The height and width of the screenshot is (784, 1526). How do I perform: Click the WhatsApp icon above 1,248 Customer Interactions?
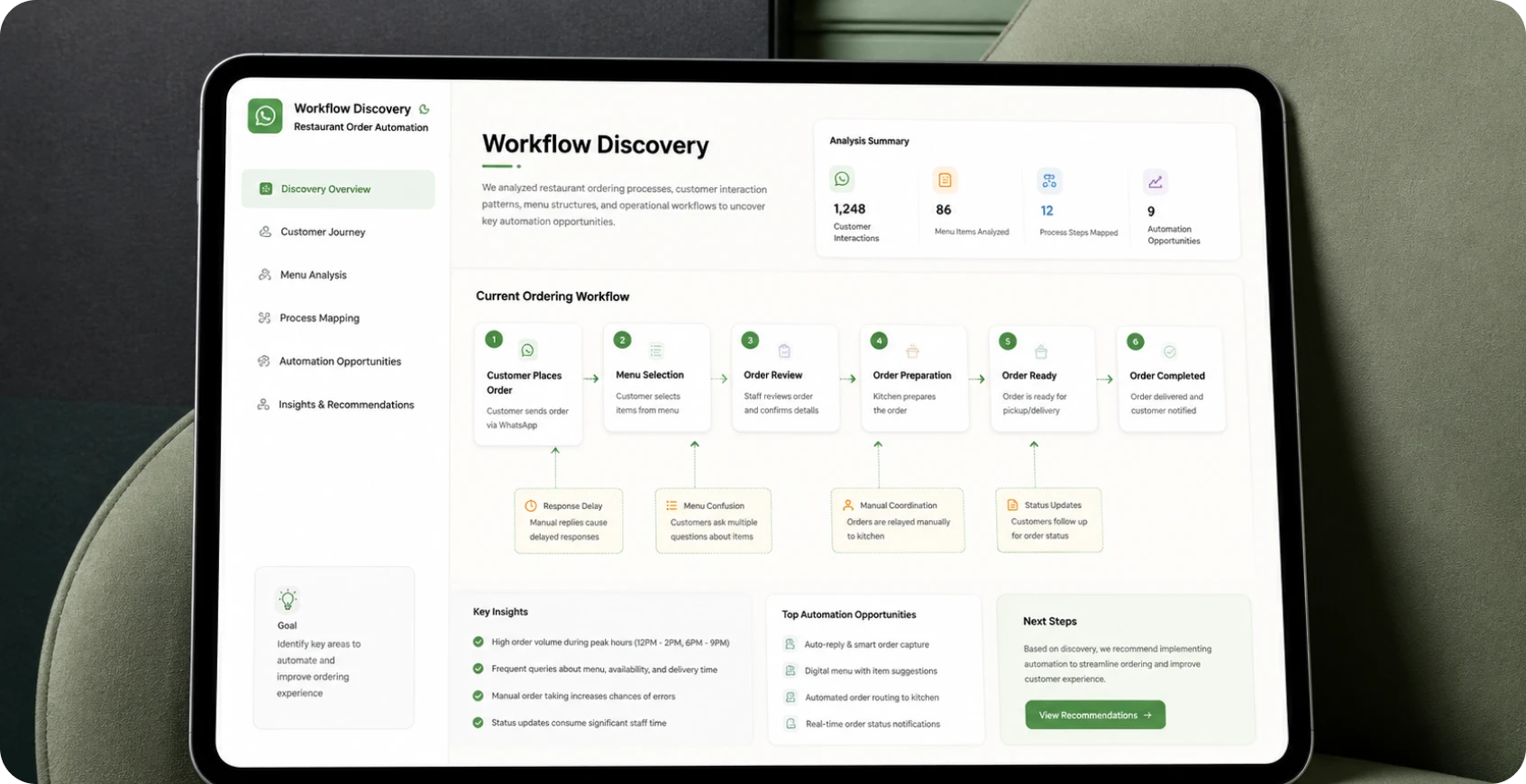tap(842, 178)
